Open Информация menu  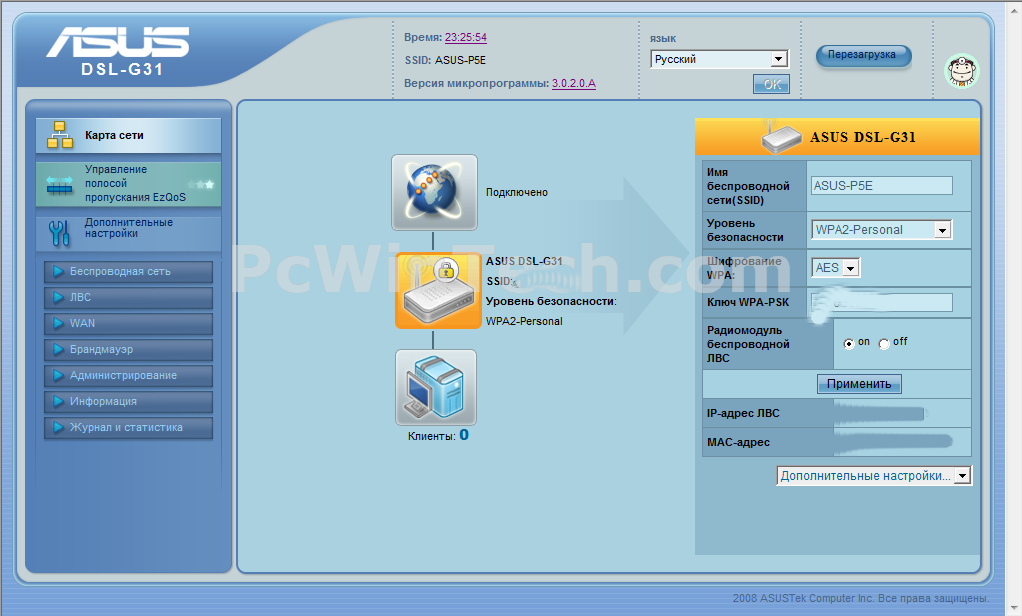coord(128,402)
